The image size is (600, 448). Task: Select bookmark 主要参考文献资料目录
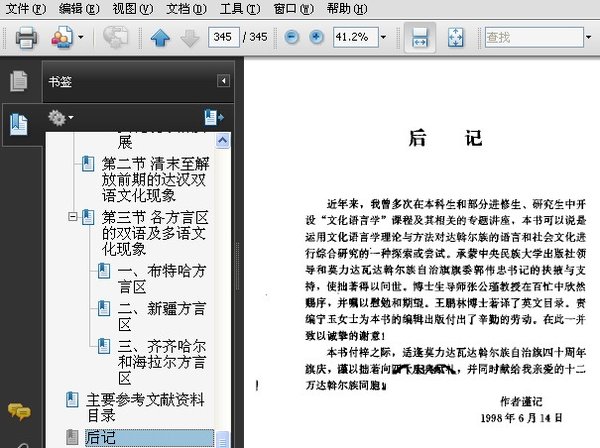pyautogui.click(x=146, y=407)
